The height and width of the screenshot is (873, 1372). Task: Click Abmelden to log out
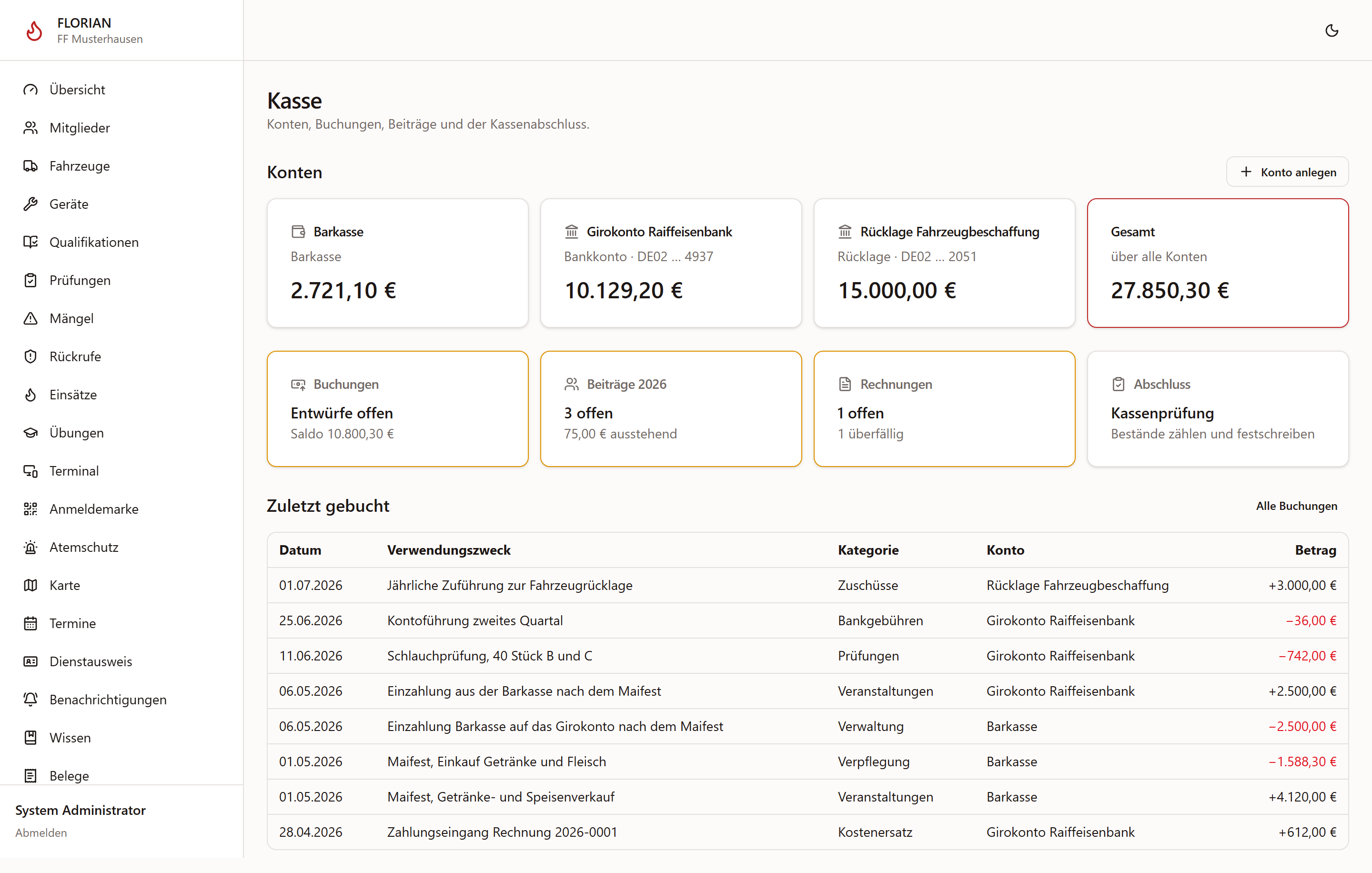(x=41, y=833)
